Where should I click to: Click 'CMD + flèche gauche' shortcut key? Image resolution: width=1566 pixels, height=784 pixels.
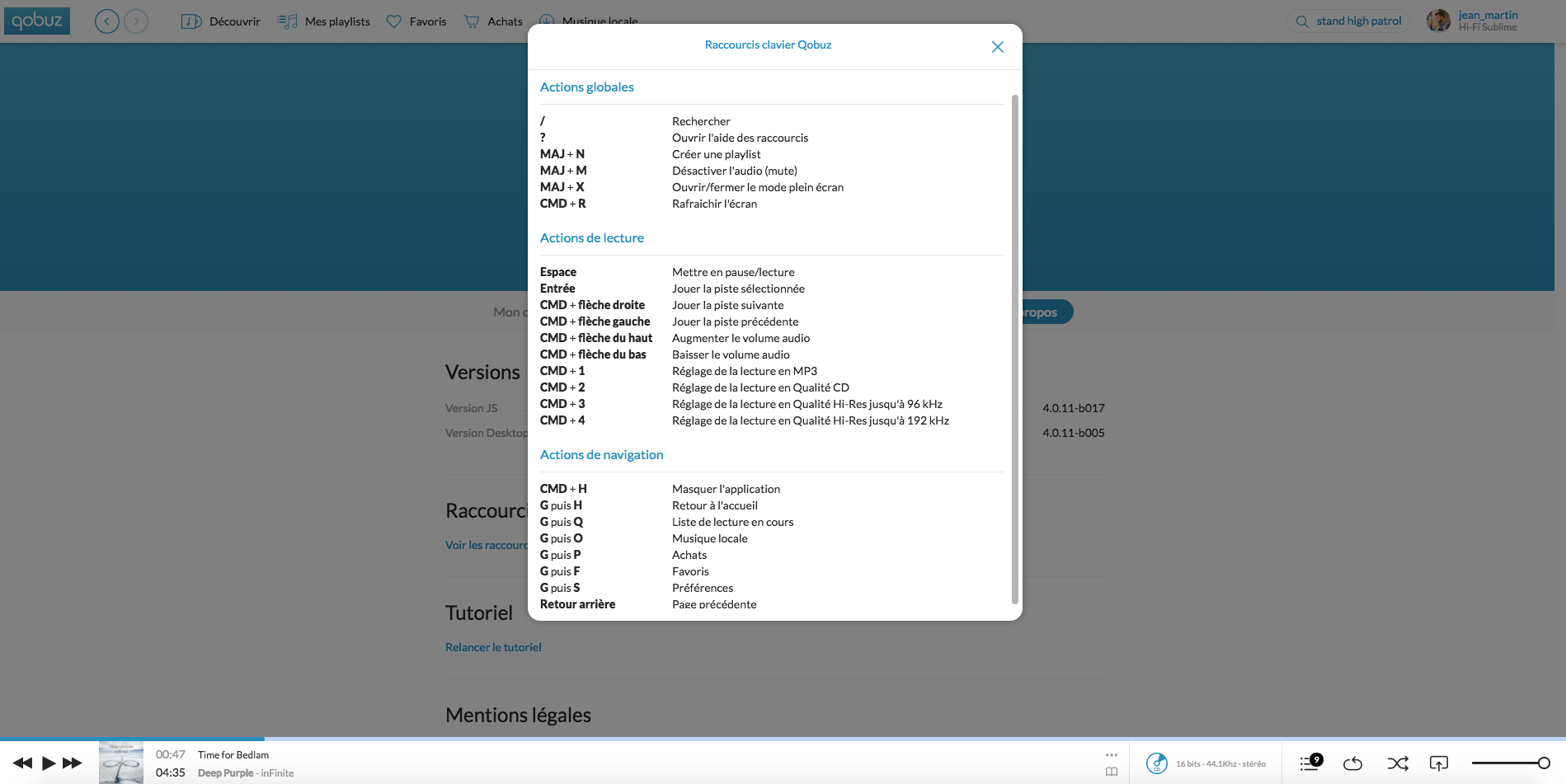pyautogui.click(x=595, y=322)
